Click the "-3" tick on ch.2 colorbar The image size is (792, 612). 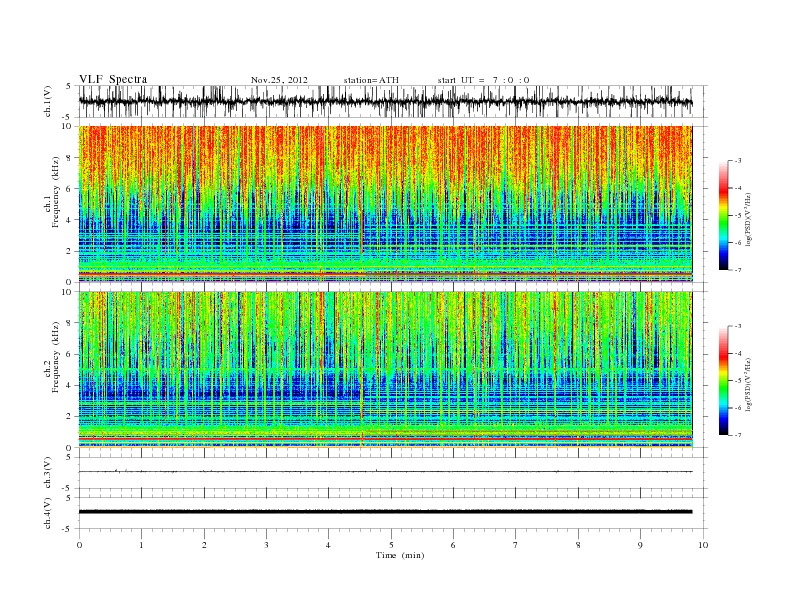(x=738, y=326)
